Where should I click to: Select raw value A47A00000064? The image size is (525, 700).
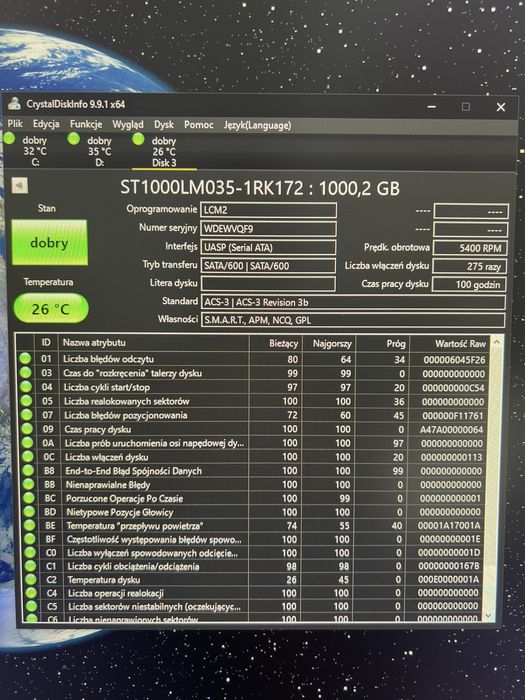tap(452, 429)
